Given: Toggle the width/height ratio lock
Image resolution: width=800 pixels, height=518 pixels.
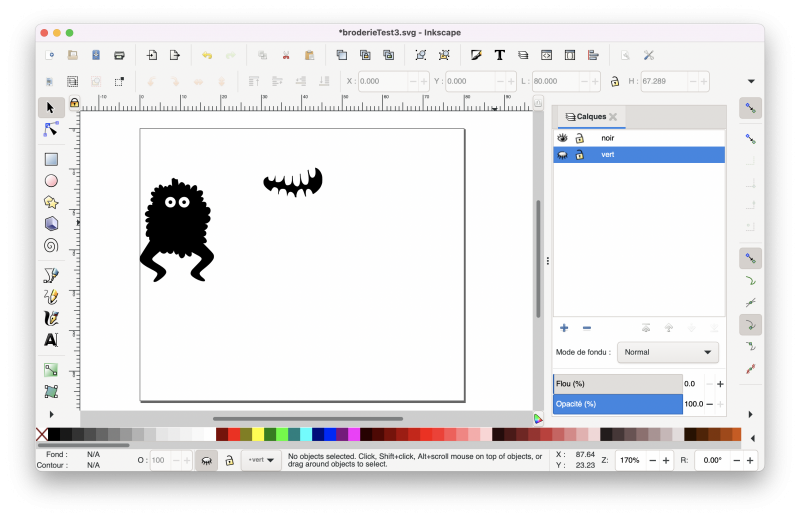Looking at the screenshot, I should [614, 82].
